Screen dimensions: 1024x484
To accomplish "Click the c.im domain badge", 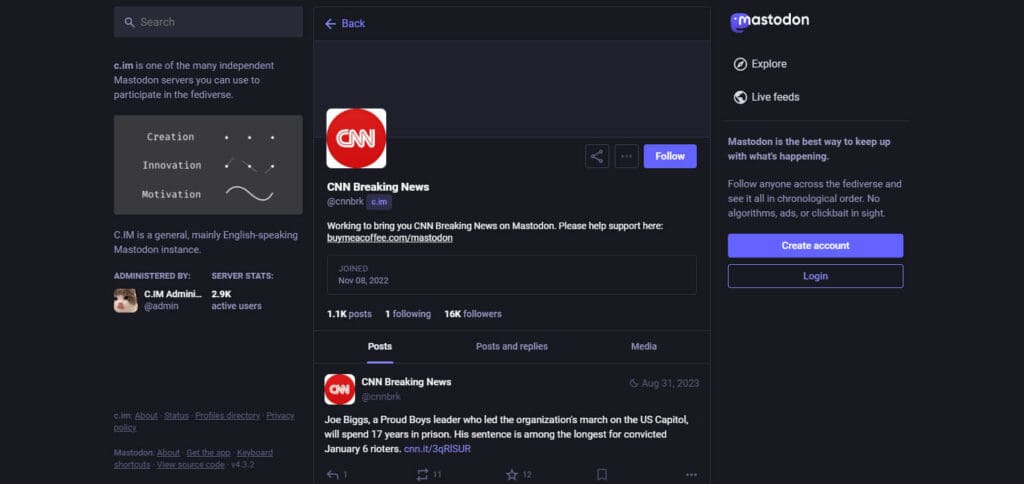I will tap(379, 202).
